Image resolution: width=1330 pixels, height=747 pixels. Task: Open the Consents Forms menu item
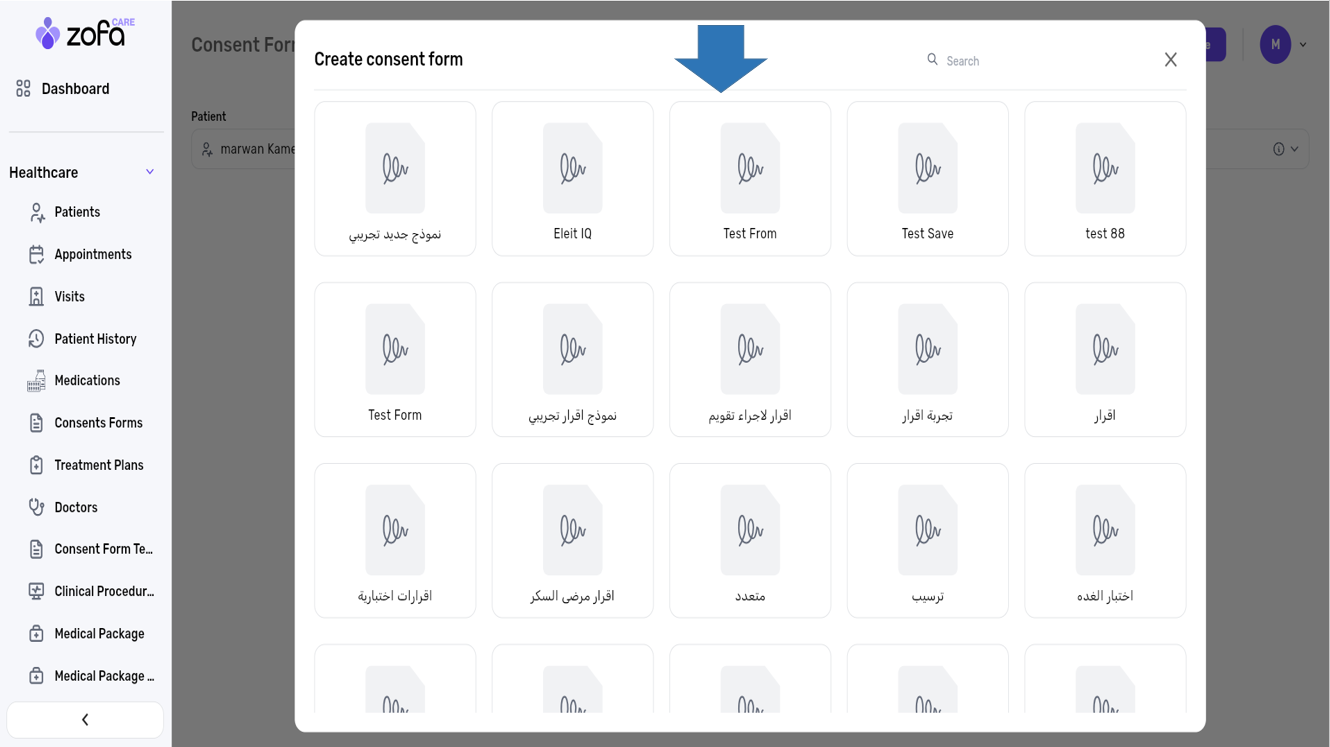98,423
